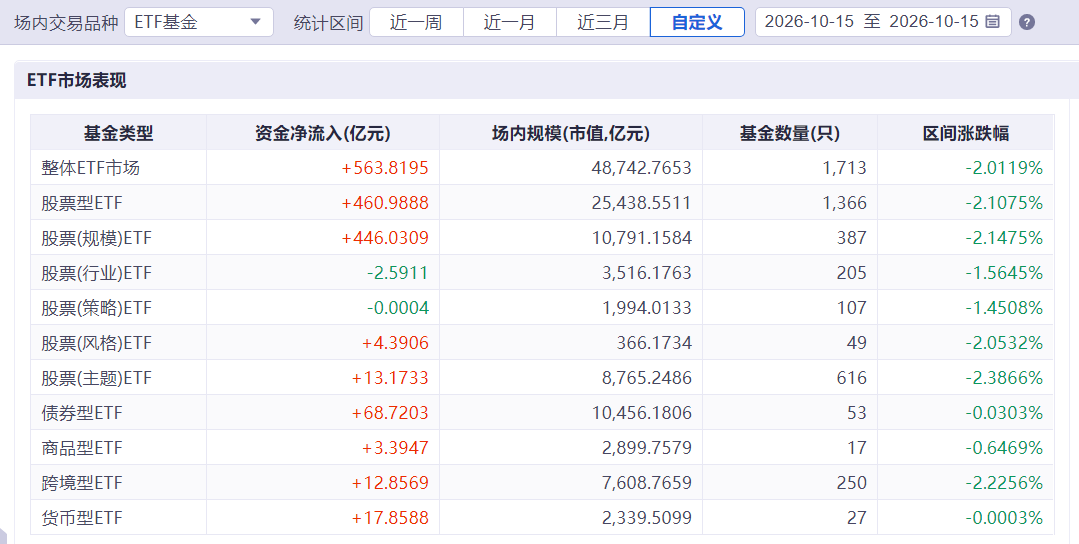Click the market size value 8,765.2486
Screen dimensions: 1079x544
click(x=647, y=378)
